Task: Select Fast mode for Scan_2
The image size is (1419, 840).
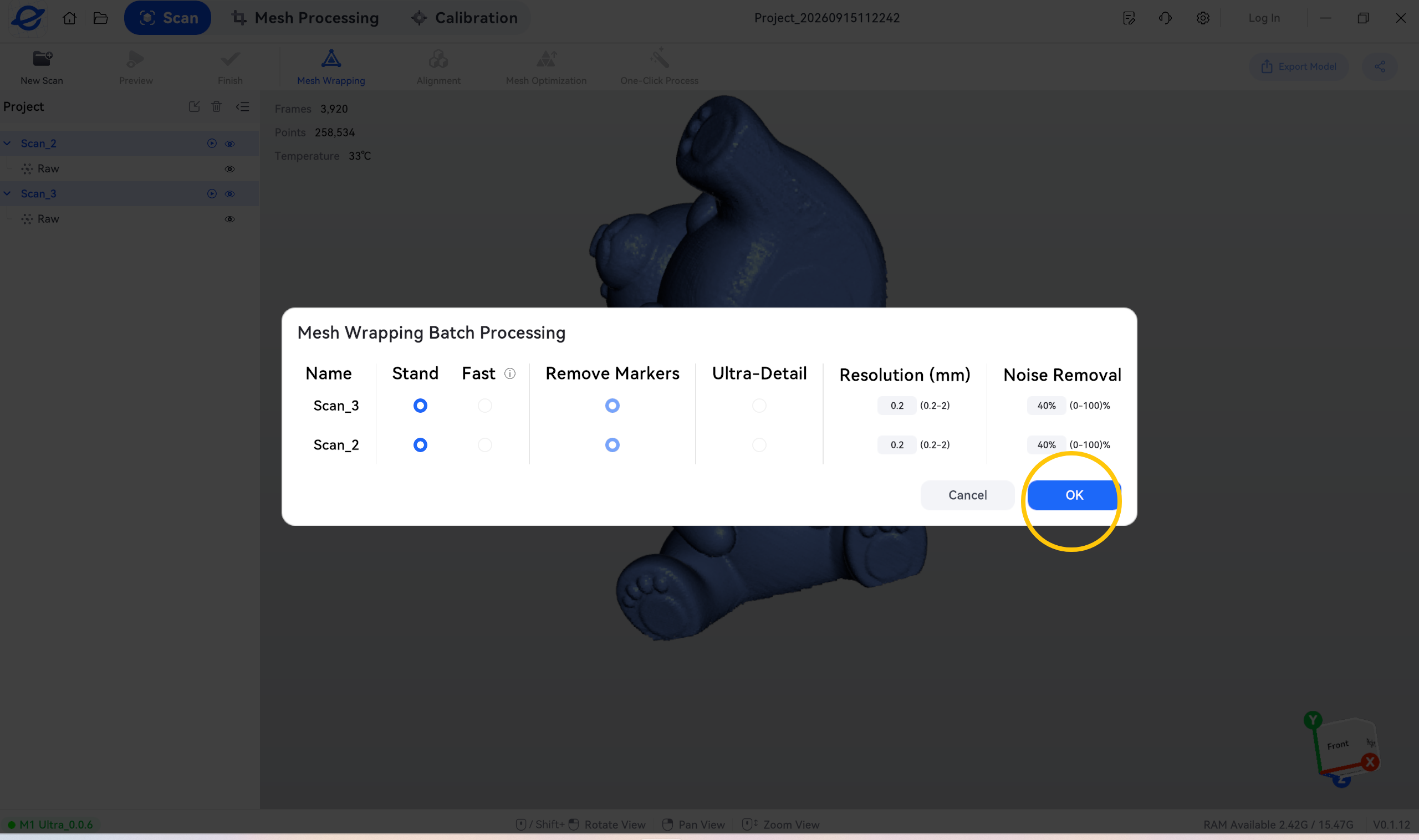Action: tap(484, 445)
